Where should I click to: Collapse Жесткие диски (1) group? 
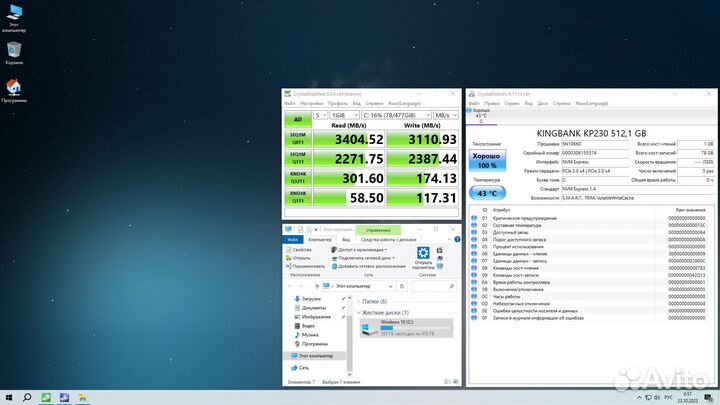(359, 313)
